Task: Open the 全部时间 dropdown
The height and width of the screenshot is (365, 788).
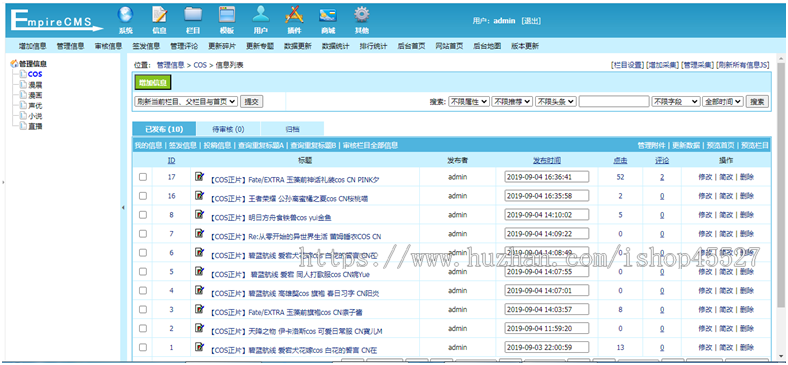Action: (x=723, y=102)
